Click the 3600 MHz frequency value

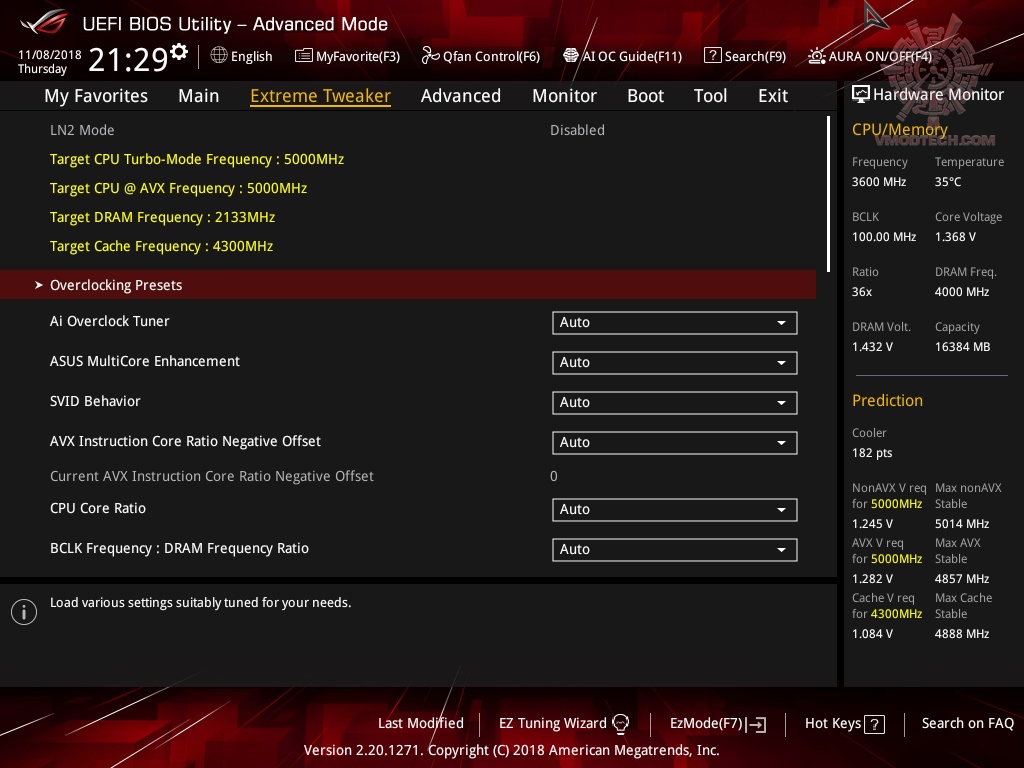click(879, 182)
